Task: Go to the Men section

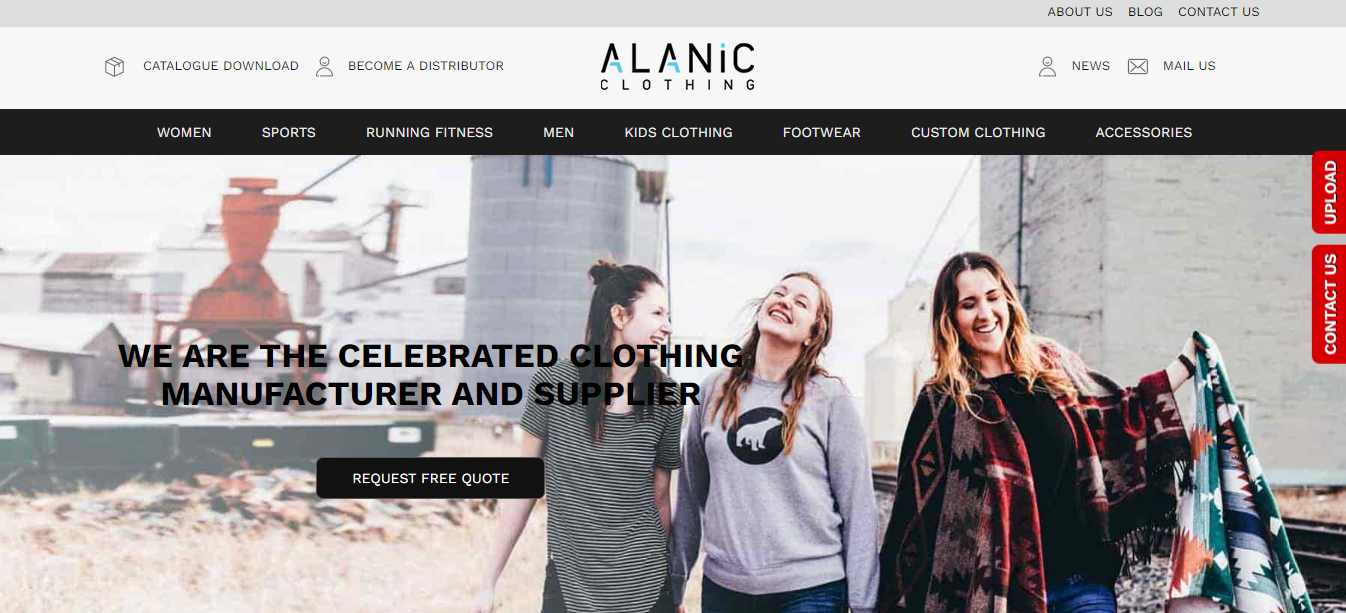Action: (559, 132)
